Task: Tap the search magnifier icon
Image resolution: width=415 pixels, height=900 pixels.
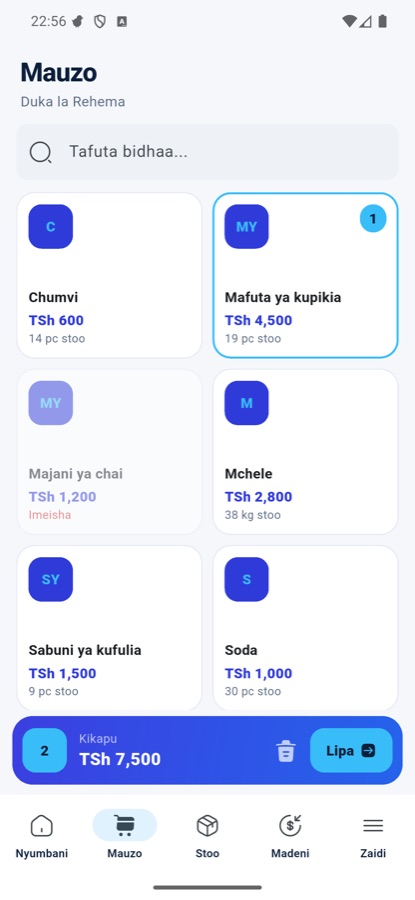Action: (x=40, y=152)
